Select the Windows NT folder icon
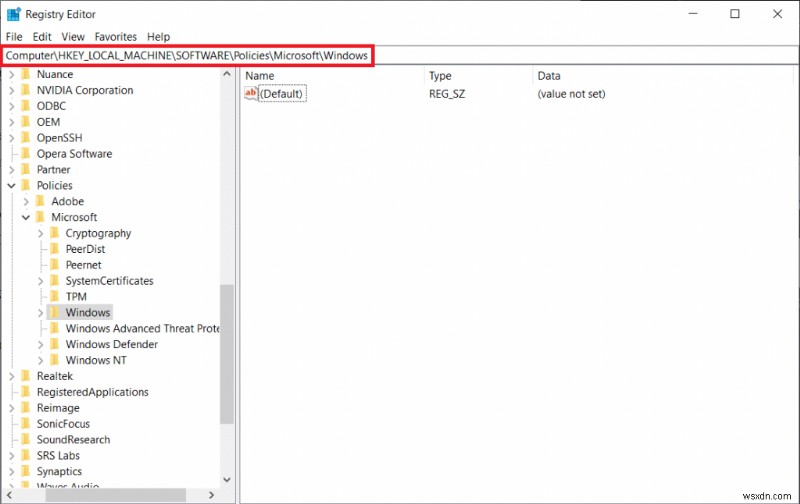Viewport: 800px width, 504px height. 55,360
